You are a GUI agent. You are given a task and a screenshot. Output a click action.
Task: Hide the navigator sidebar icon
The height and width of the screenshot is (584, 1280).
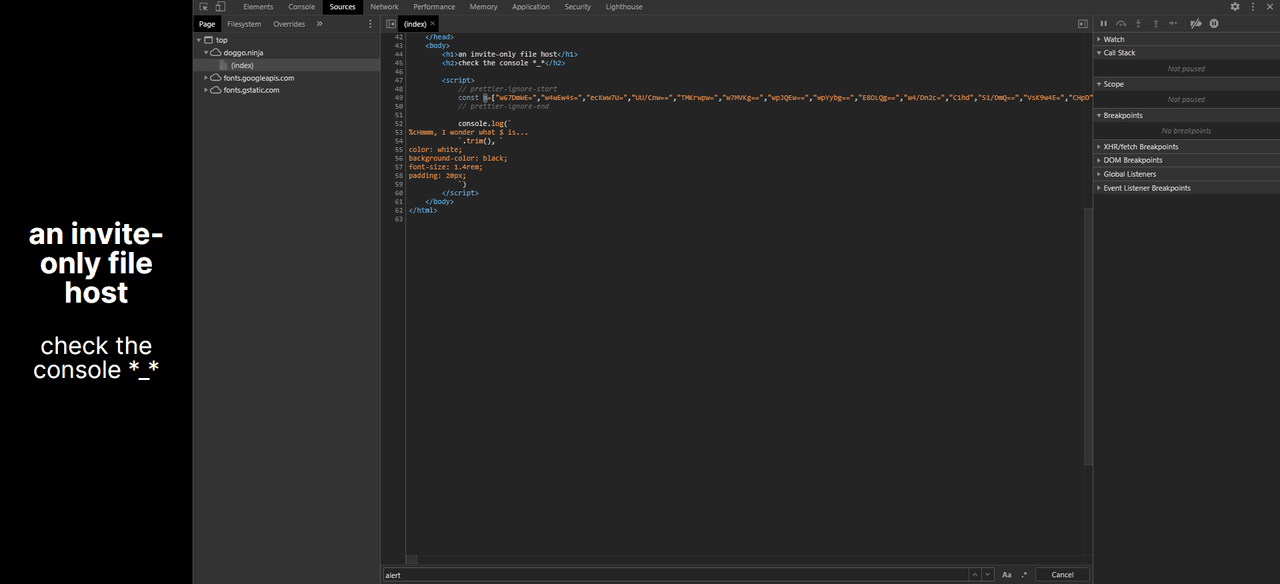391,24
